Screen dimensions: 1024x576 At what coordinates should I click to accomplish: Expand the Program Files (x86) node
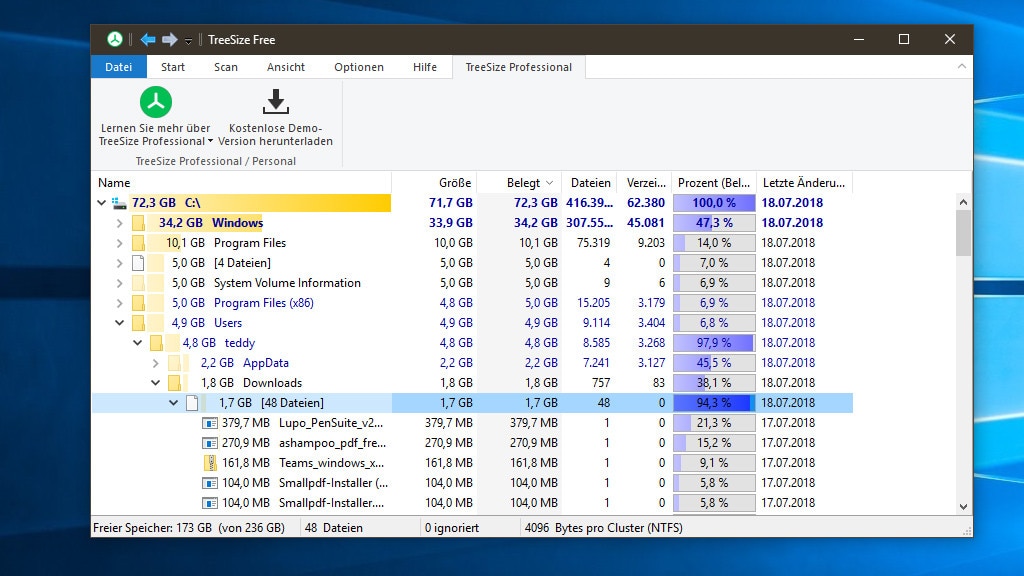(120, 303)
